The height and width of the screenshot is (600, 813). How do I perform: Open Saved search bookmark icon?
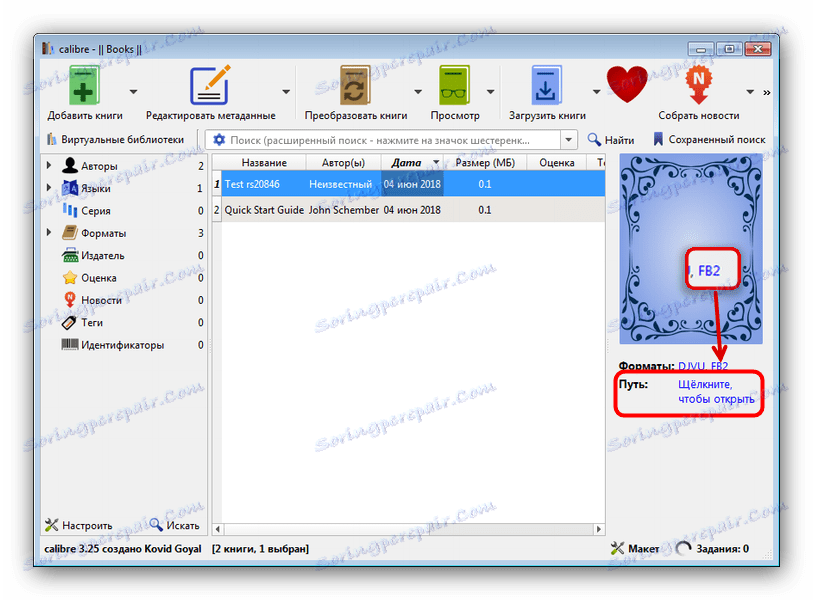click(x=658, y=139)
